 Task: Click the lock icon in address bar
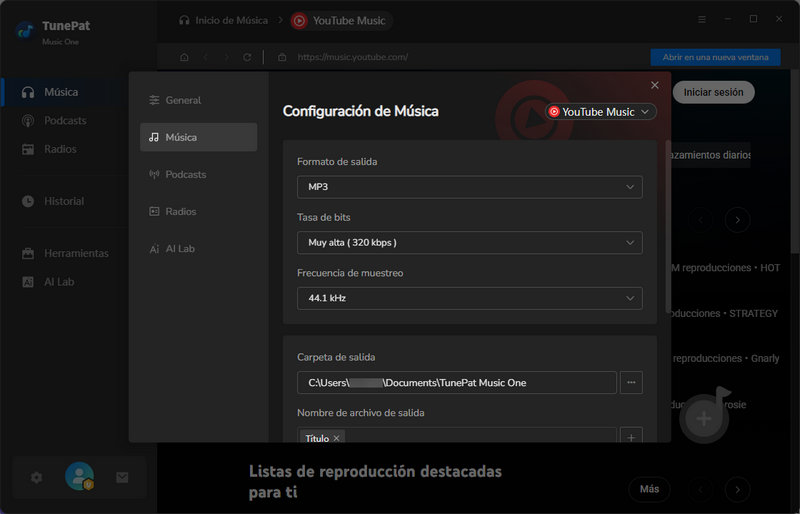(282, 58)
